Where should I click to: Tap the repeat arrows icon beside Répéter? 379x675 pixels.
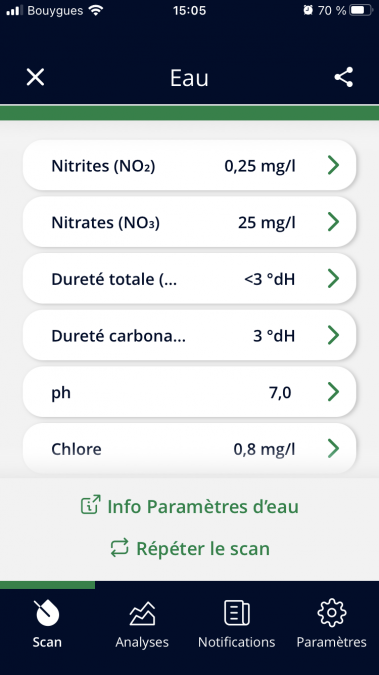[119, 548]
